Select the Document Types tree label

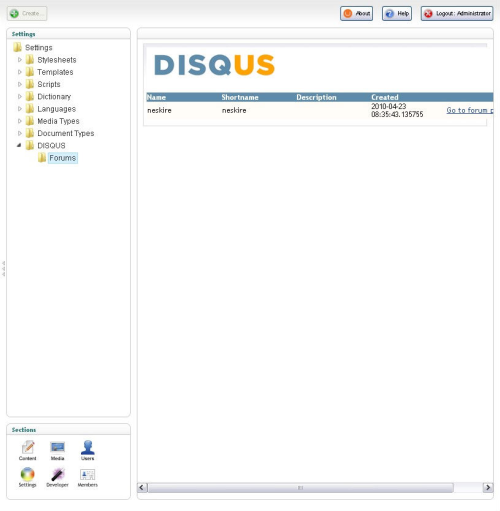tap(66, 133)
